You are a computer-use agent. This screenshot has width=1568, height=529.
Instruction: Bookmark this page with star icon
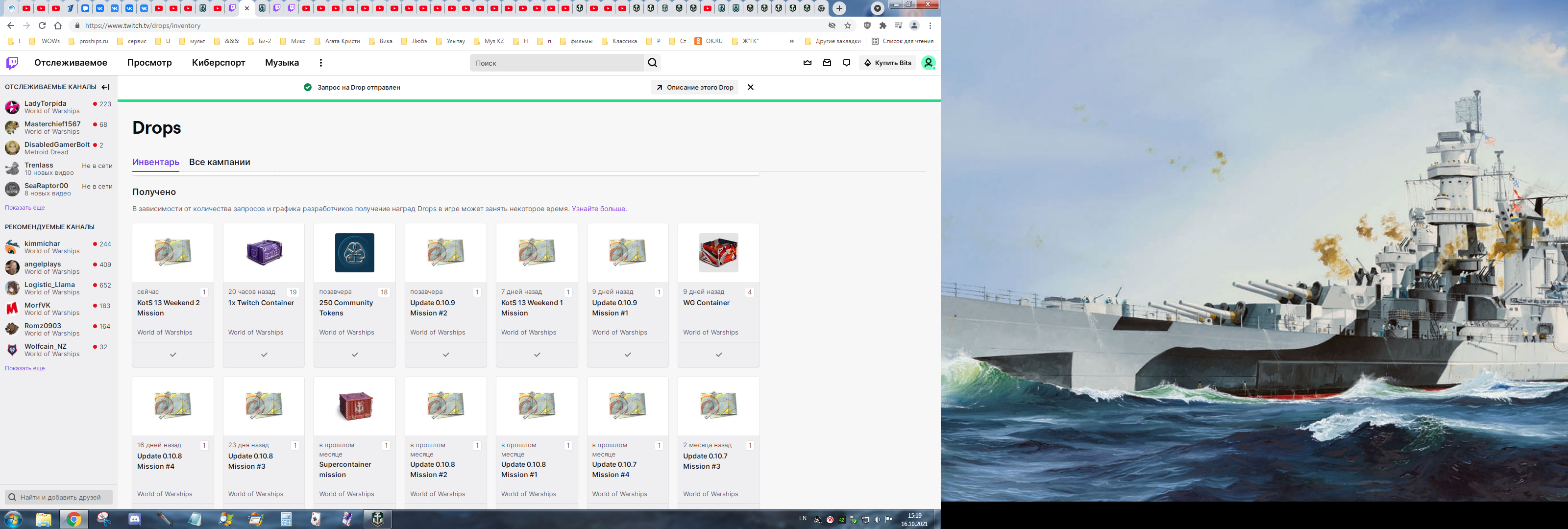click(x=847, y=25)
